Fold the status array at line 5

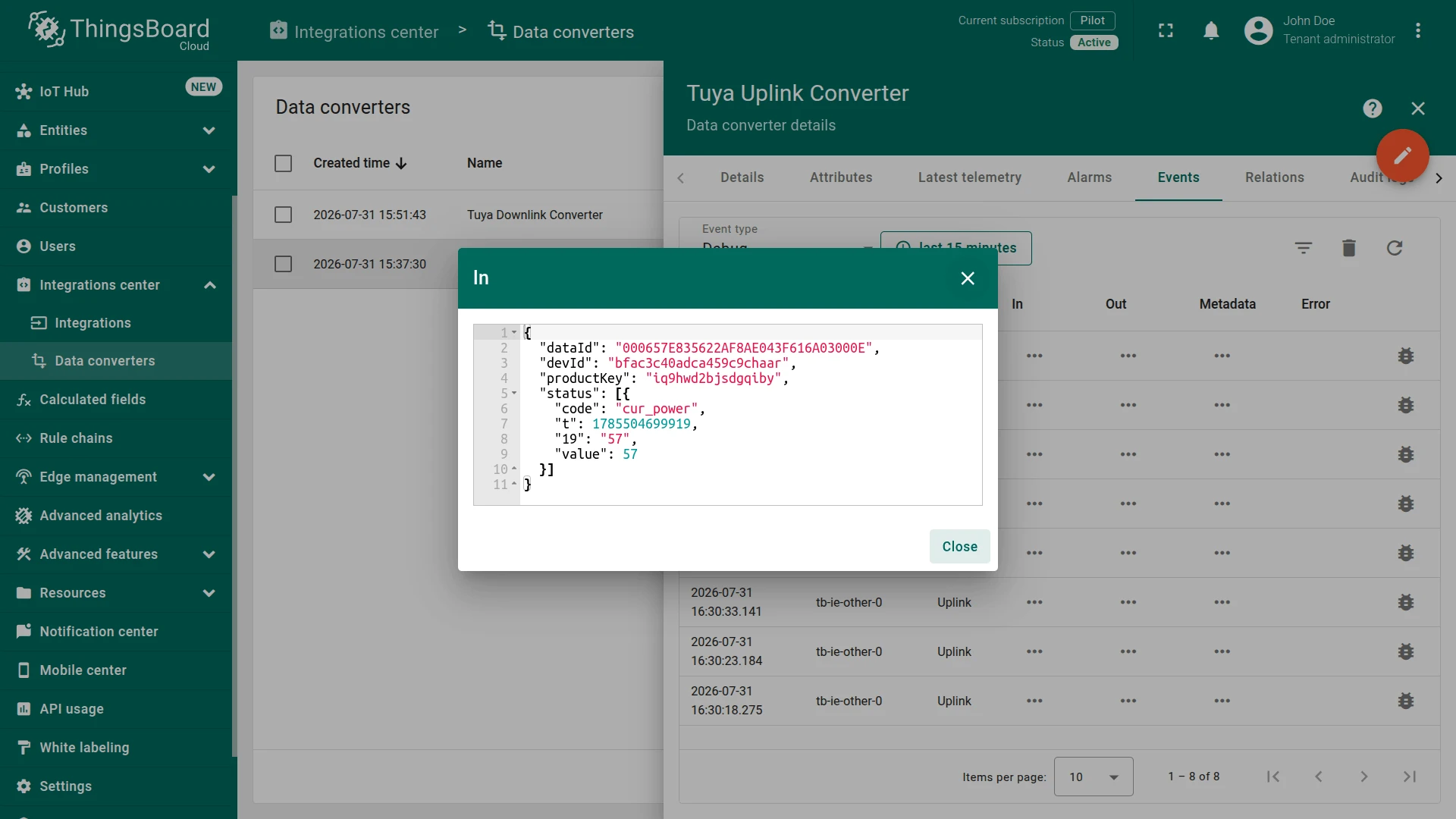coord(514,394)
